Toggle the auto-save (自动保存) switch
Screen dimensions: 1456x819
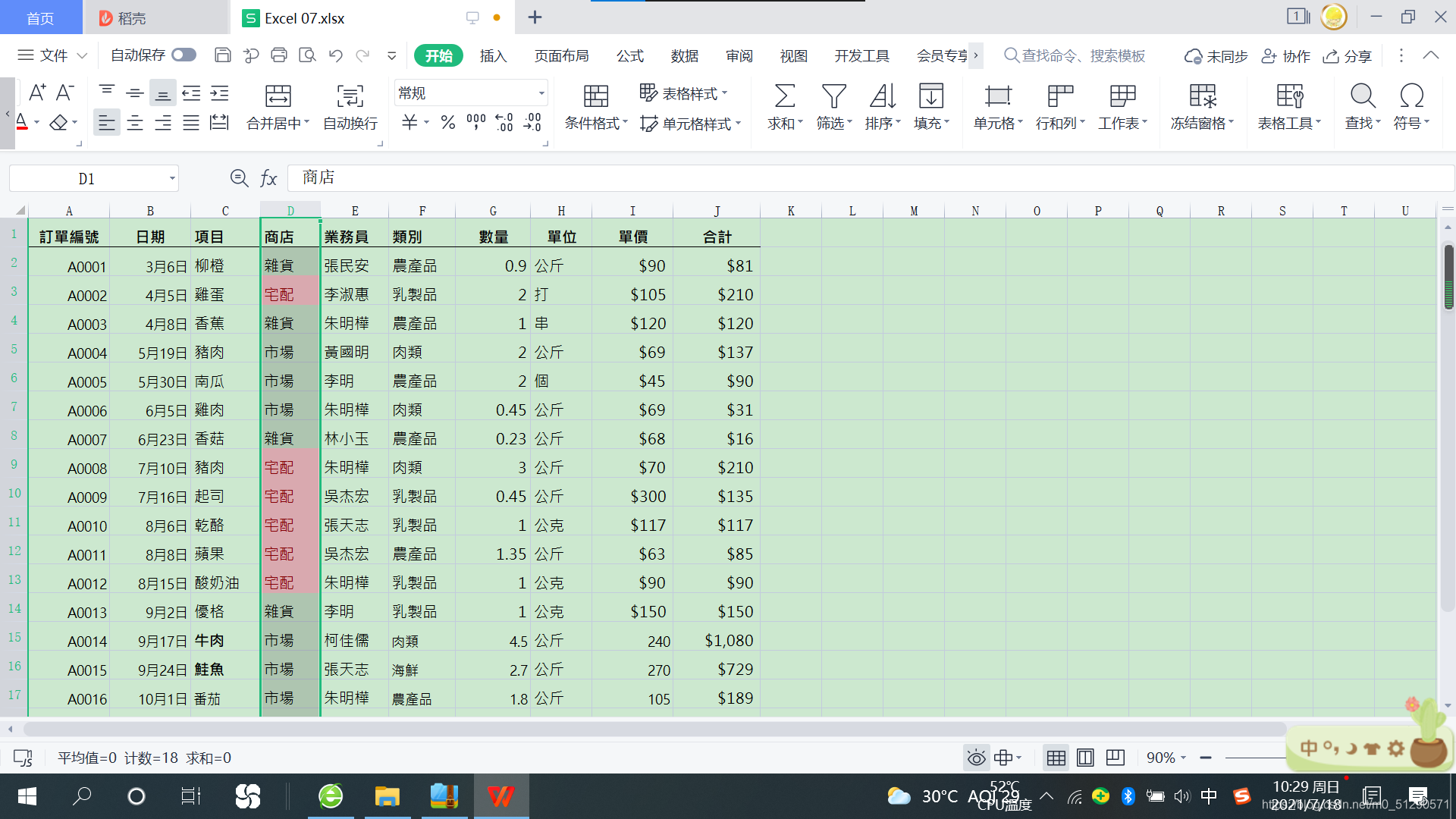(x=184, y=55)
